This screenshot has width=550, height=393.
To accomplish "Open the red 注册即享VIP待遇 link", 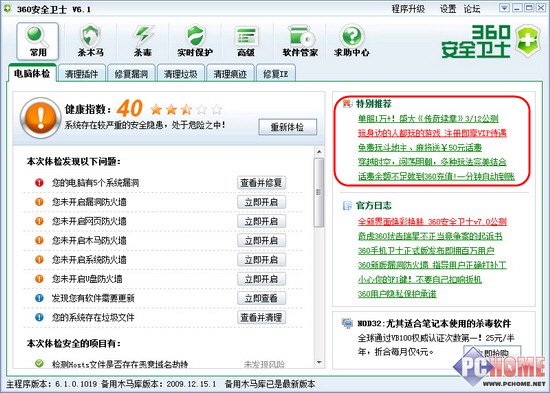I will 432,133.
